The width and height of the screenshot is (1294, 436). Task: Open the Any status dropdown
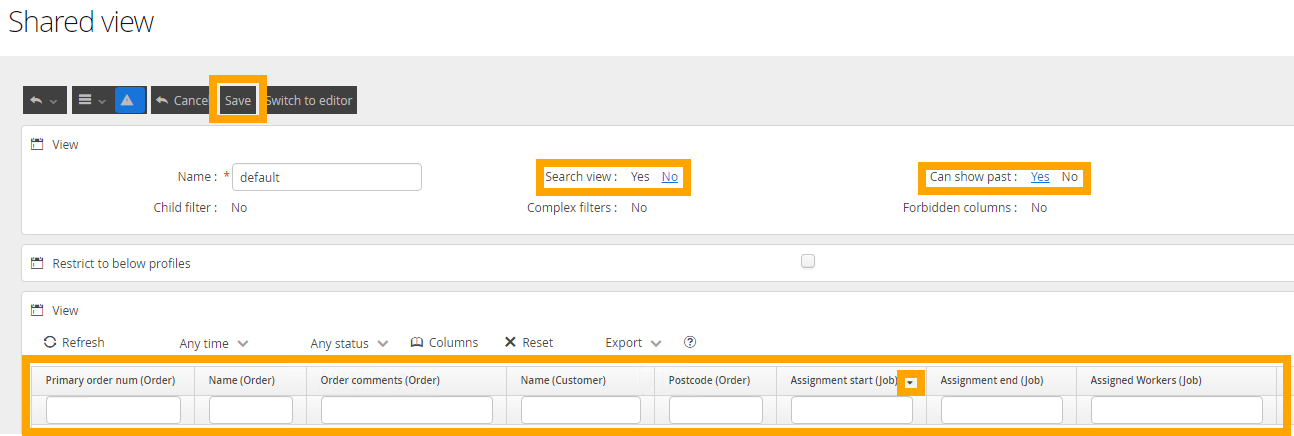coord(349,343)
